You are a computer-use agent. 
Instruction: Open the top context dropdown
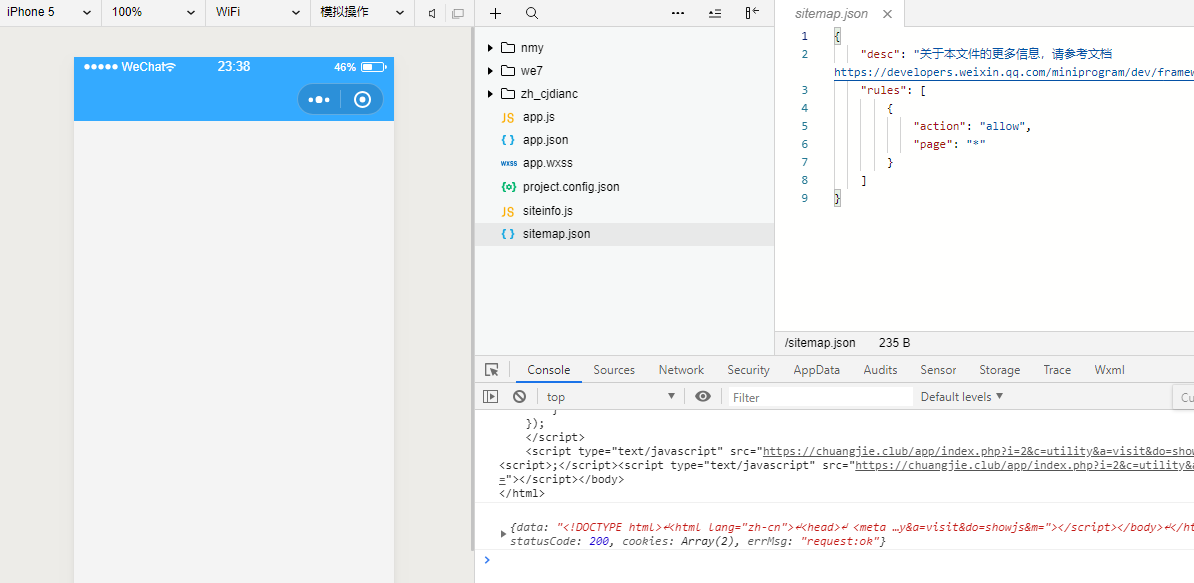[611, 397]
